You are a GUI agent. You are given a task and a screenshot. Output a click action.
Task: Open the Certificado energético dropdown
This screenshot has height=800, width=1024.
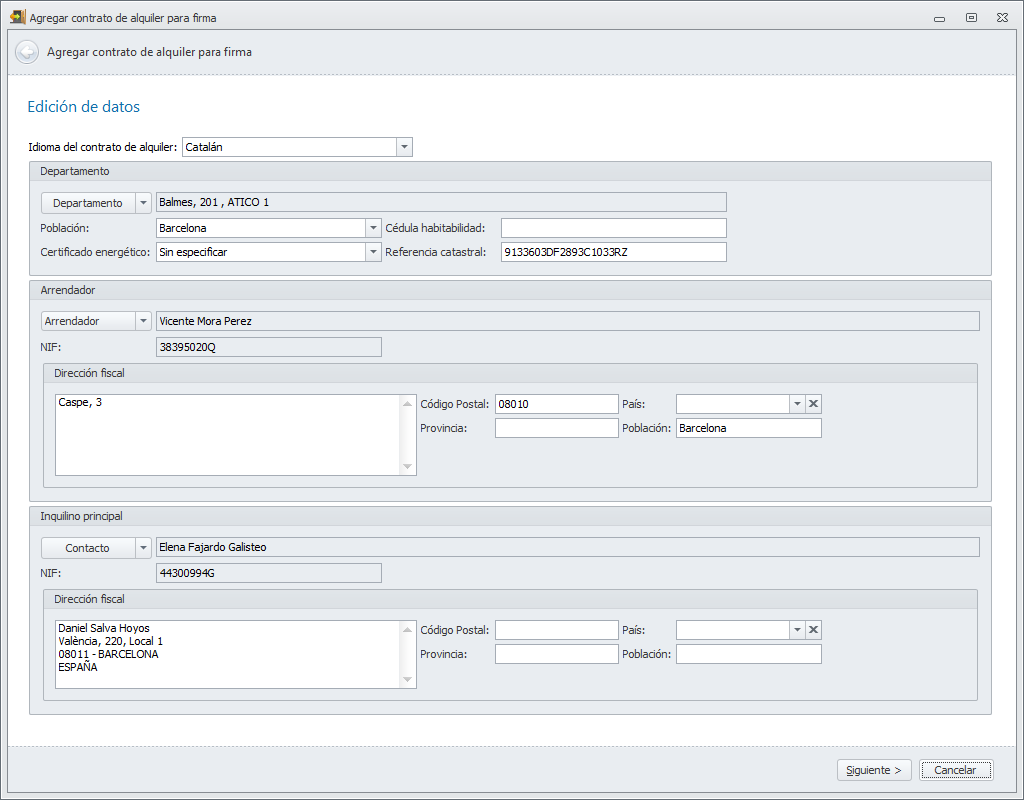tap(373, 252)
